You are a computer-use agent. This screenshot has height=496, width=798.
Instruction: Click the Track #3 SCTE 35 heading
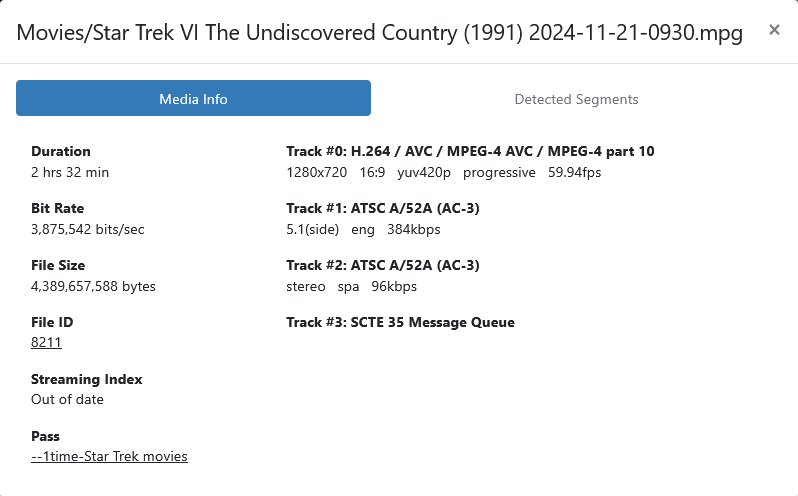[400, 322]
